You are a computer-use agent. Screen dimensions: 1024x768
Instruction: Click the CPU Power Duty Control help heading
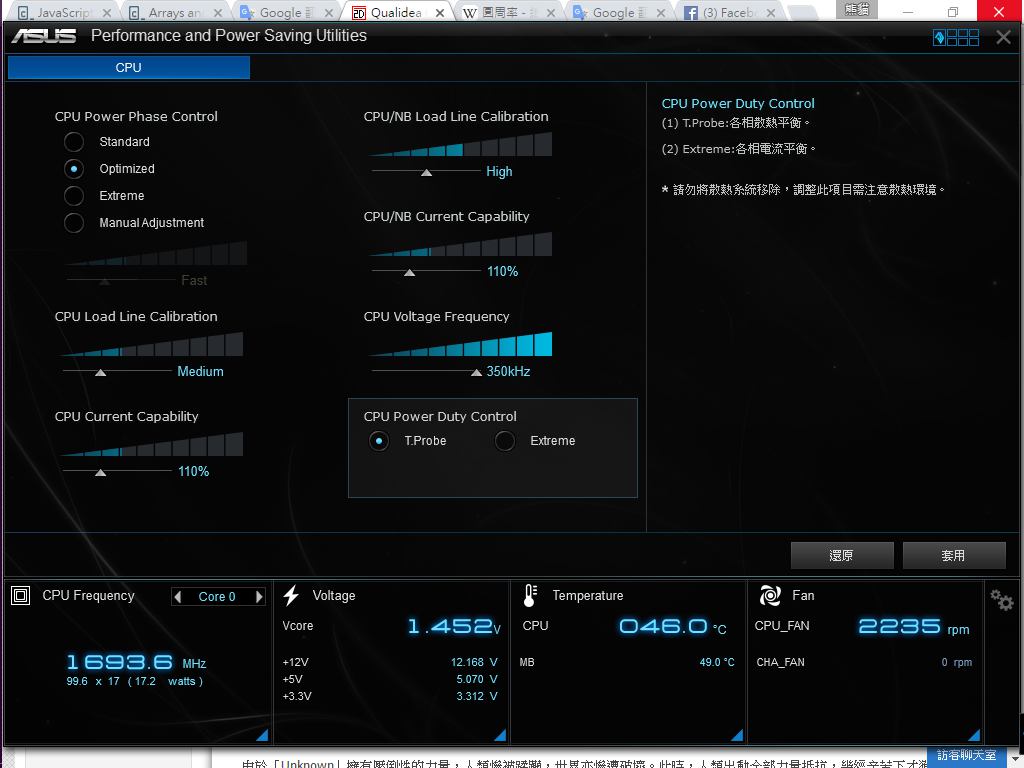pos(738,103)
